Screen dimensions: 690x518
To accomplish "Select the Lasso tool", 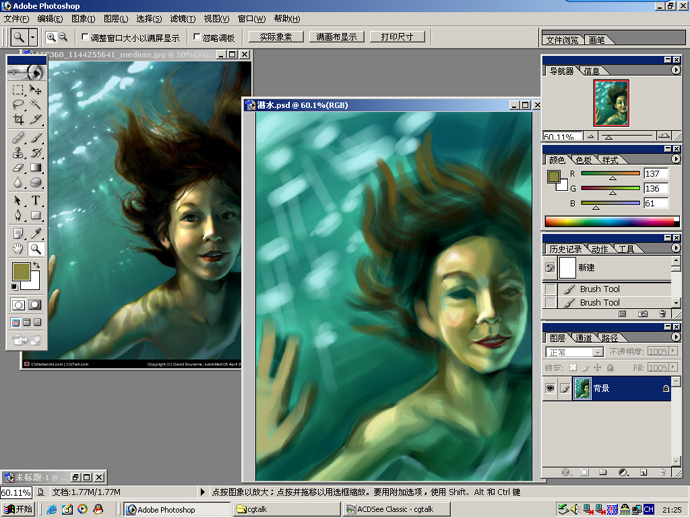I will [x=18, y=105].
